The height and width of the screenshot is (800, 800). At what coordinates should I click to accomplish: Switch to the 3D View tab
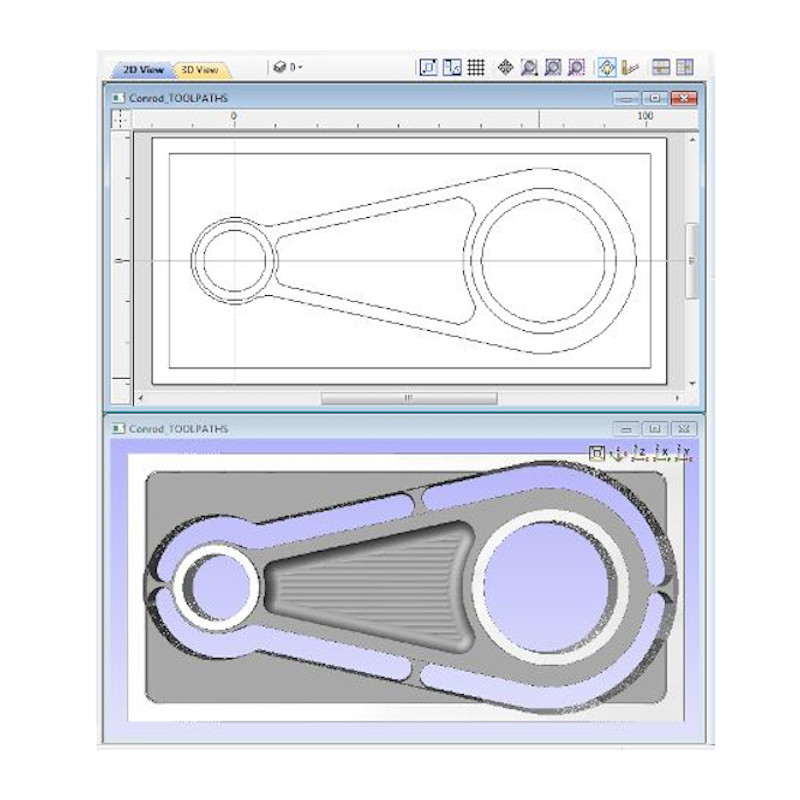point(200,69)
